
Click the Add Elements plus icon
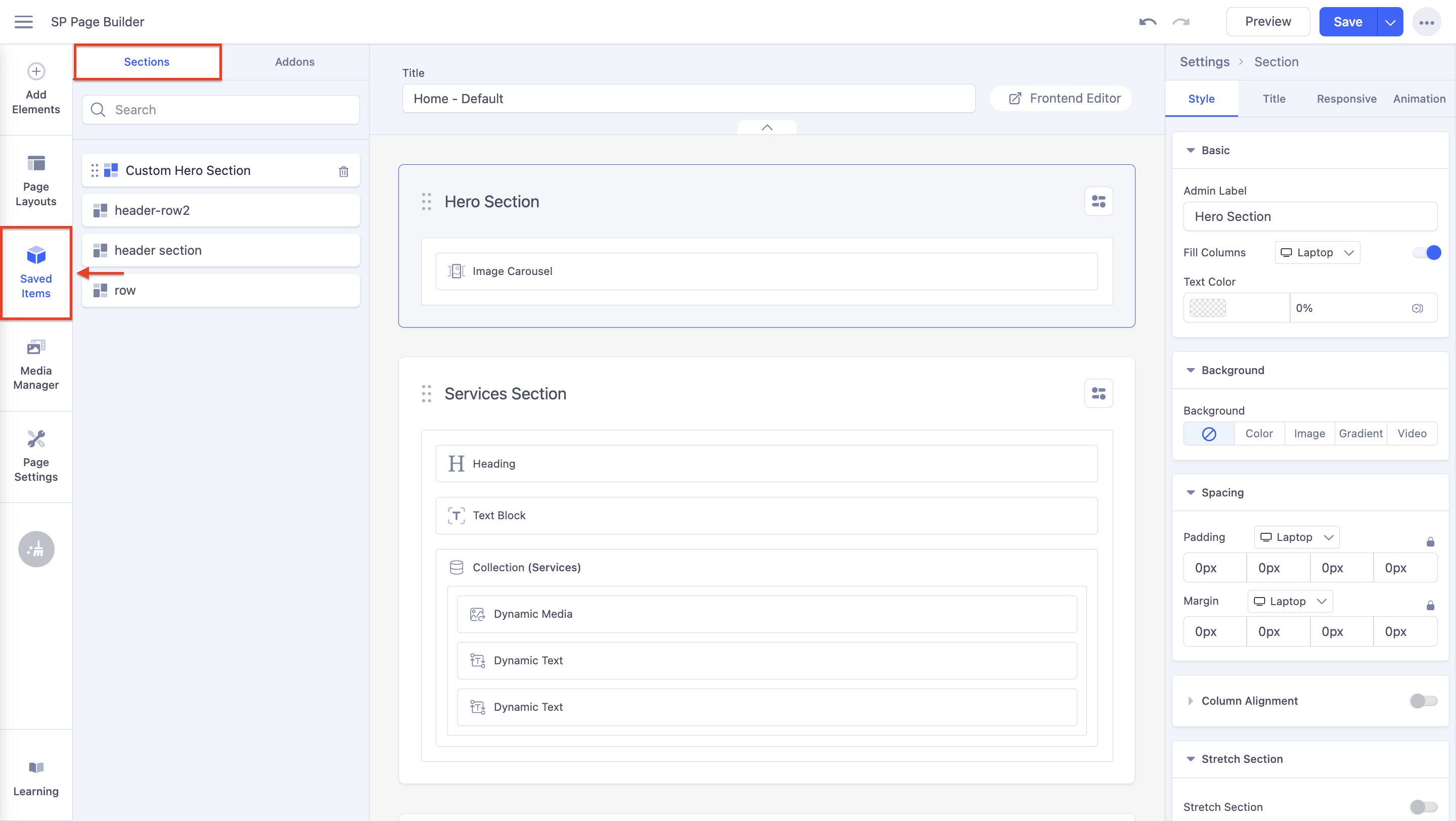click(35, 72)
